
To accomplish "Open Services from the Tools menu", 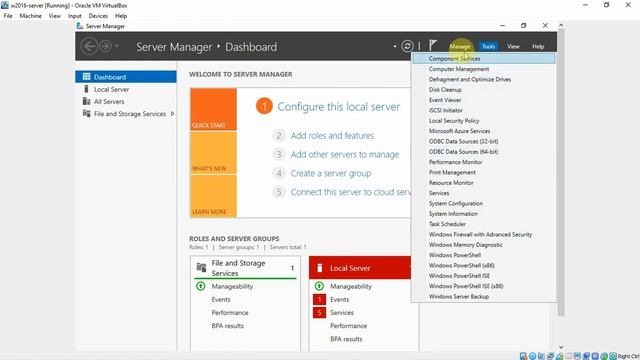I will 484,193.
